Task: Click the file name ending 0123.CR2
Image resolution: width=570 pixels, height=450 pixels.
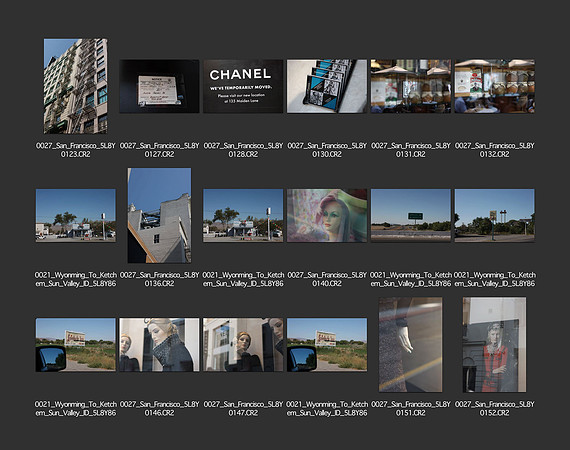Action: pos(76,150)
